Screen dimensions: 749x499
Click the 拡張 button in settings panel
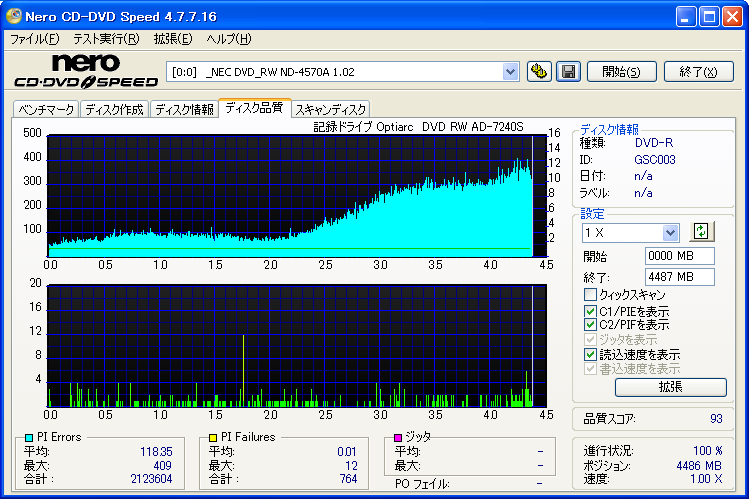tap(671, 387)
